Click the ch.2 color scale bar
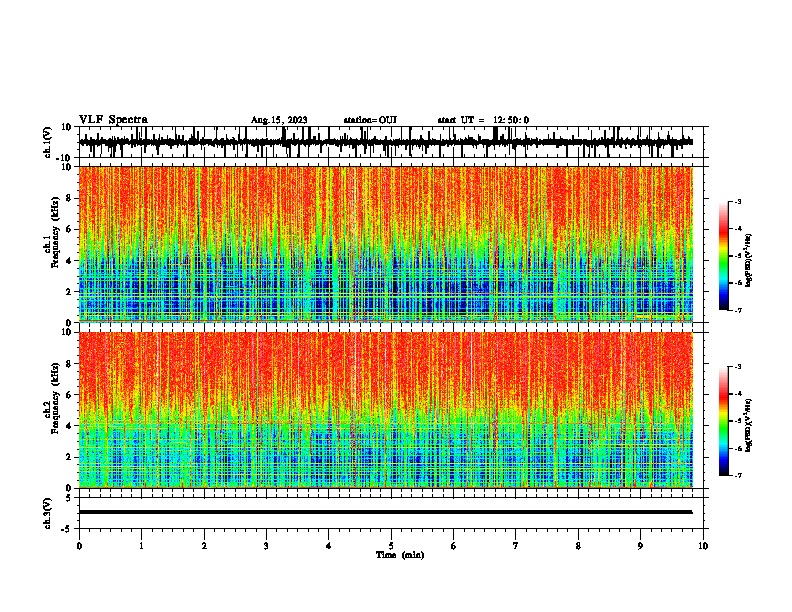The image size is (792, 612). tap(724, 421)
